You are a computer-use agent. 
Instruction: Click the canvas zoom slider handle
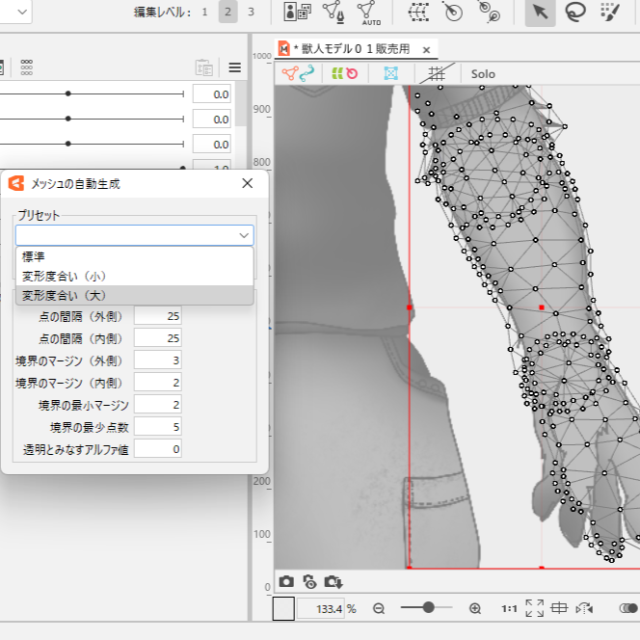click(429, 607)
